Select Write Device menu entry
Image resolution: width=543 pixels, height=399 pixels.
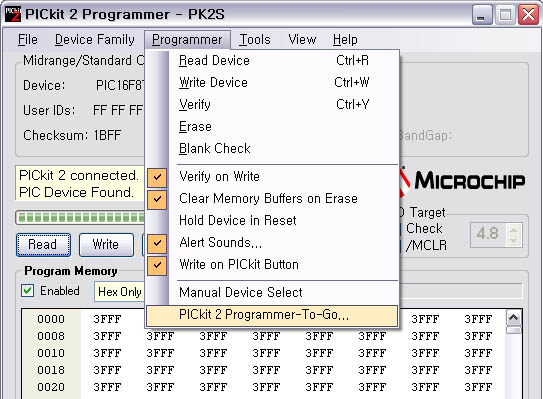coord(272,82)
